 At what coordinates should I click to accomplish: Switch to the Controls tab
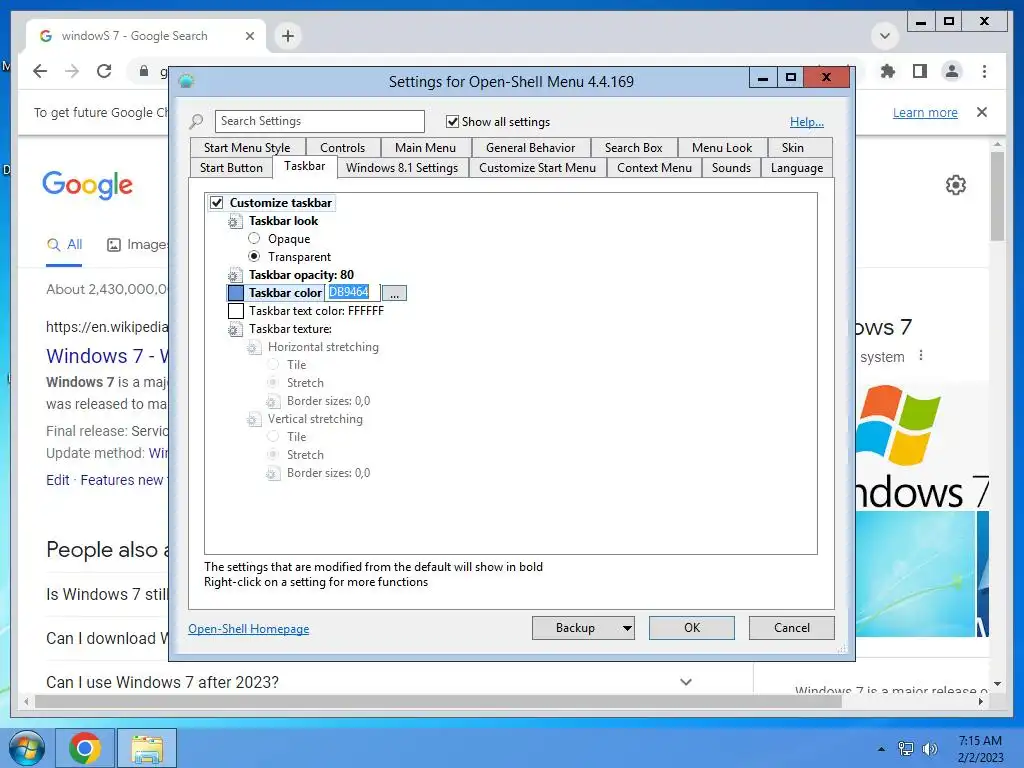[x=342, y=148]
